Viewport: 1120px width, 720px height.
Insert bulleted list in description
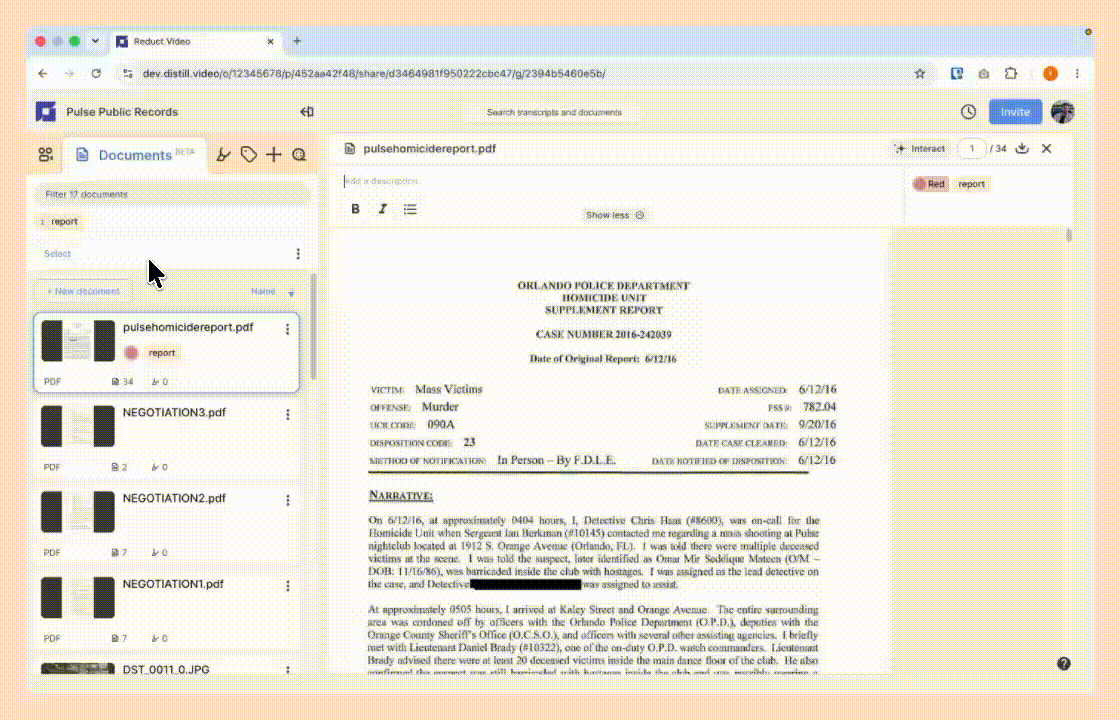point(410,209)
